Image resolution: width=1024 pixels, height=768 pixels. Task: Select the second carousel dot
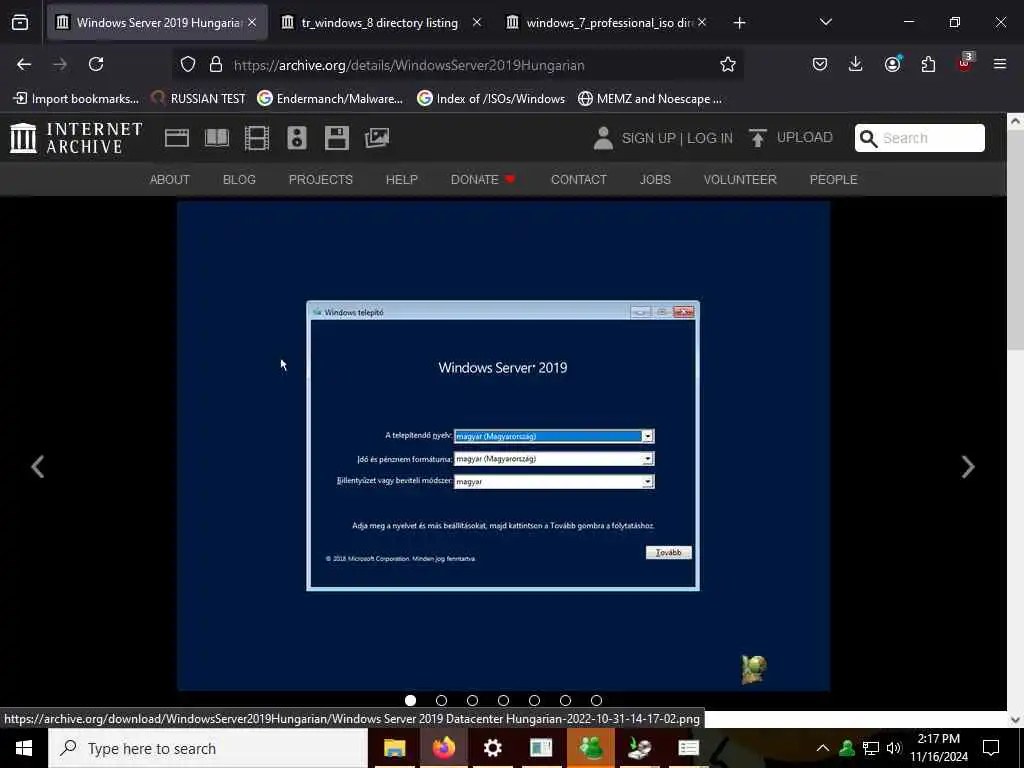pos(441,700)
